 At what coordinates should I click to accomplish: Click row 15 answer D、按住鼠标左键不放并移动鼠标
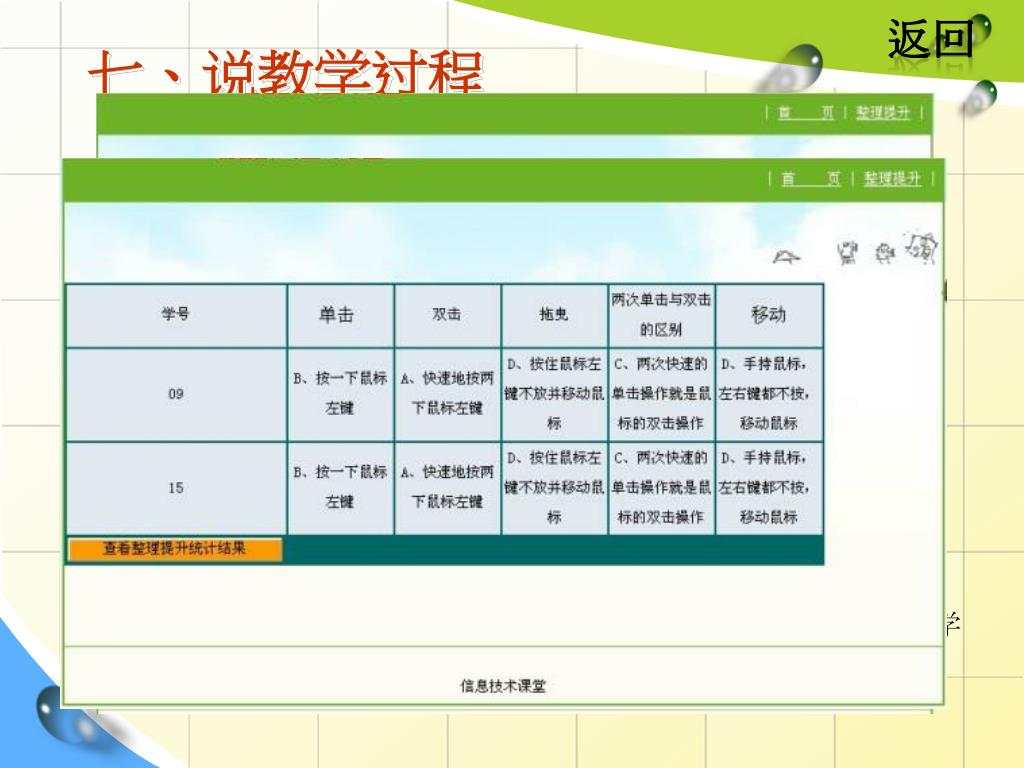(554, 488)
